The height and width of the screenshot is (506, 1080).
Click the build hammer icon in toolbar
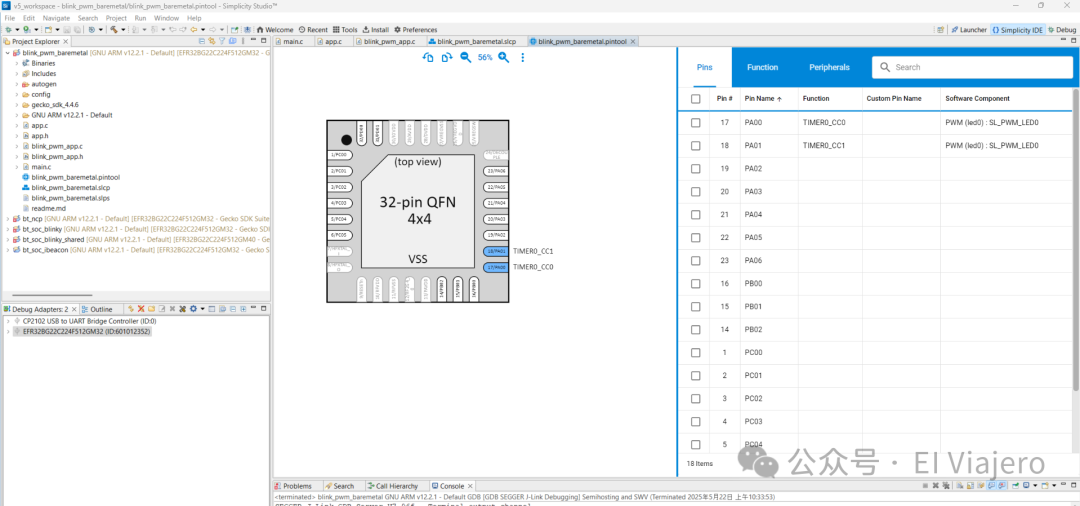114,30
